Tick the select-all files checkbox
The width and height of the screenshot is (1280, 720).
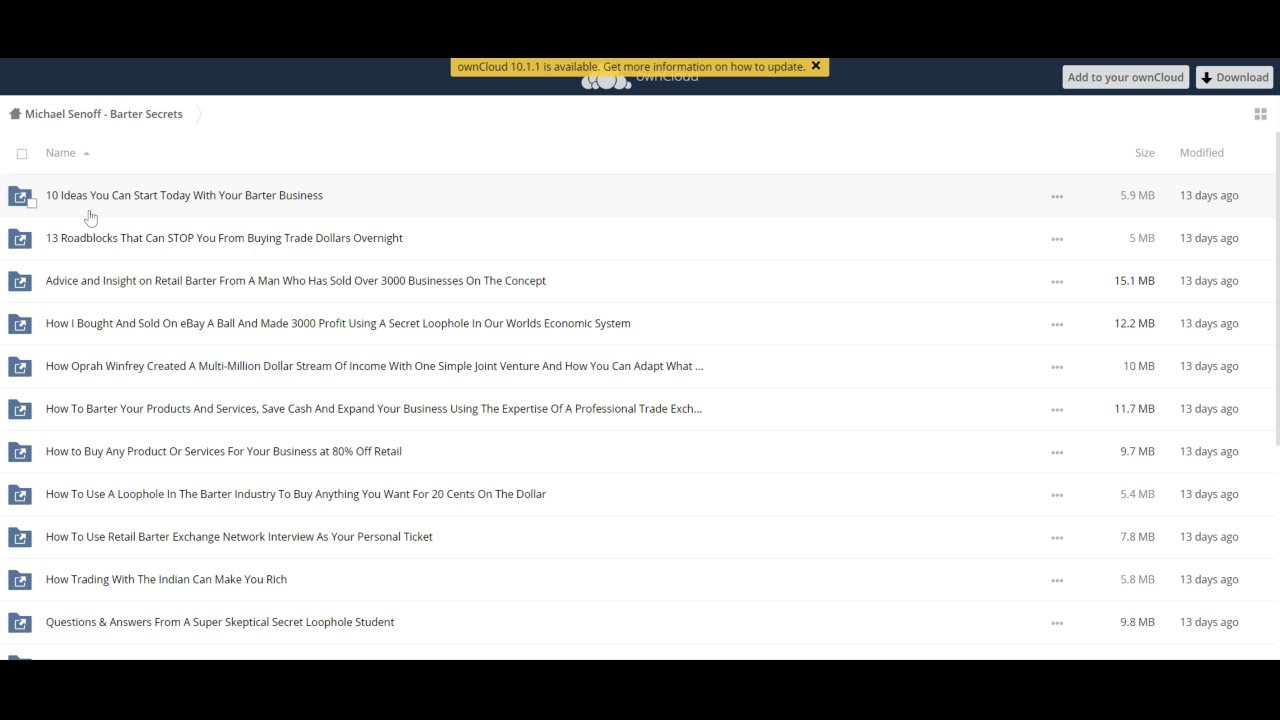coord(22,154)
